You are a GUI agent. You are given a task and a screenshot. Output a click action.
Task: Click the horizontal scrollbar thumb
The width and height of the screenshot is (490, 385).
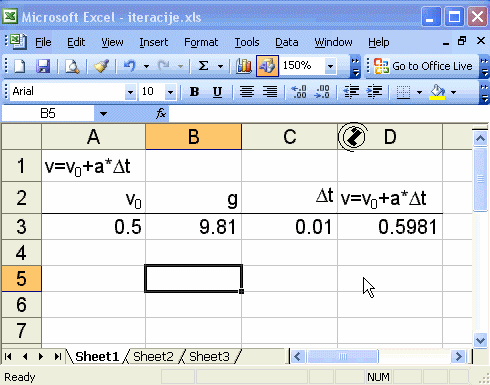pyautogui.click(x=343, y=357)
